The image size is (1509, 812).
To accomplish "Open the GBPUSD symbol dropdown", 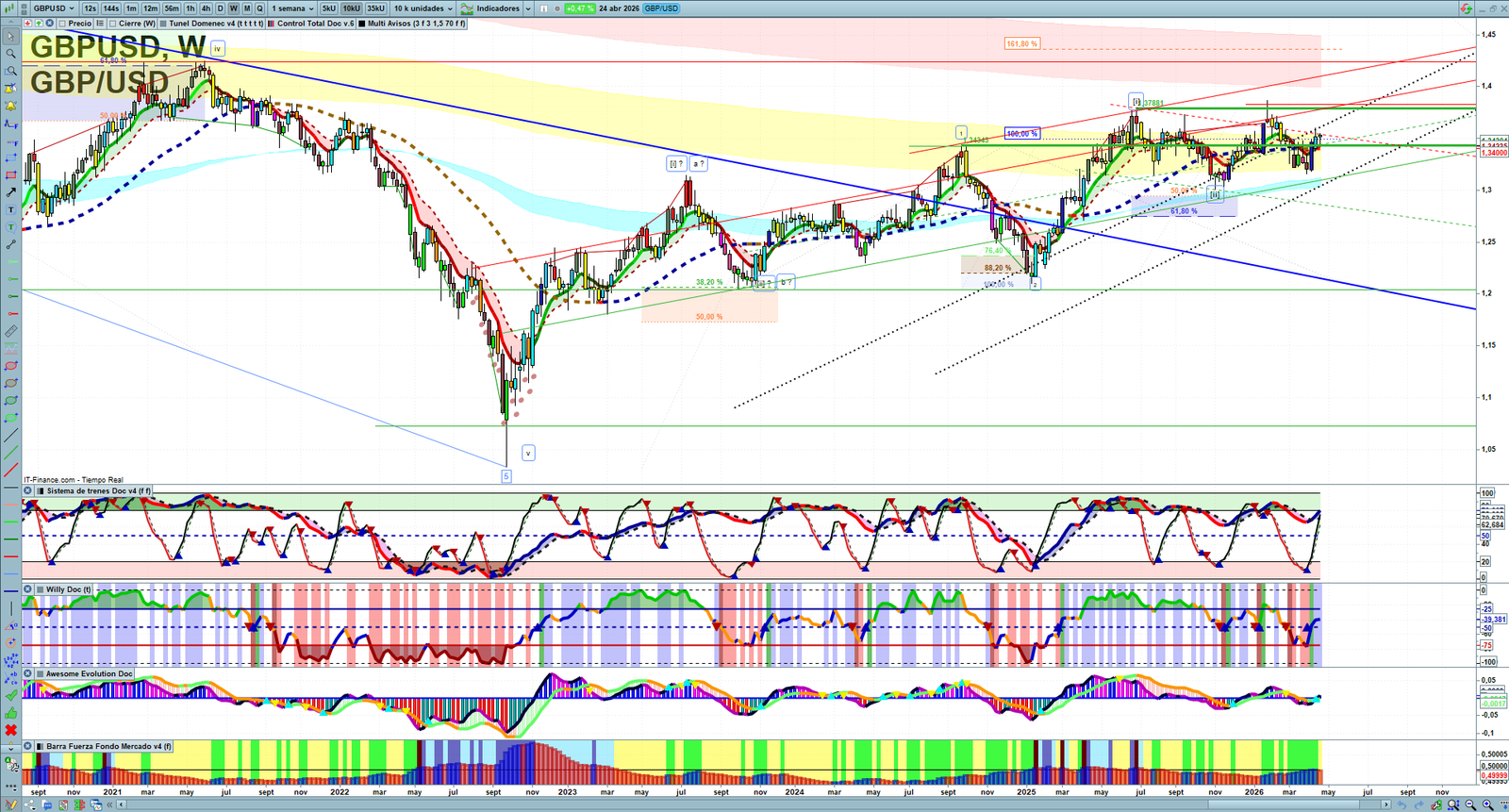I will coord(54,8).
